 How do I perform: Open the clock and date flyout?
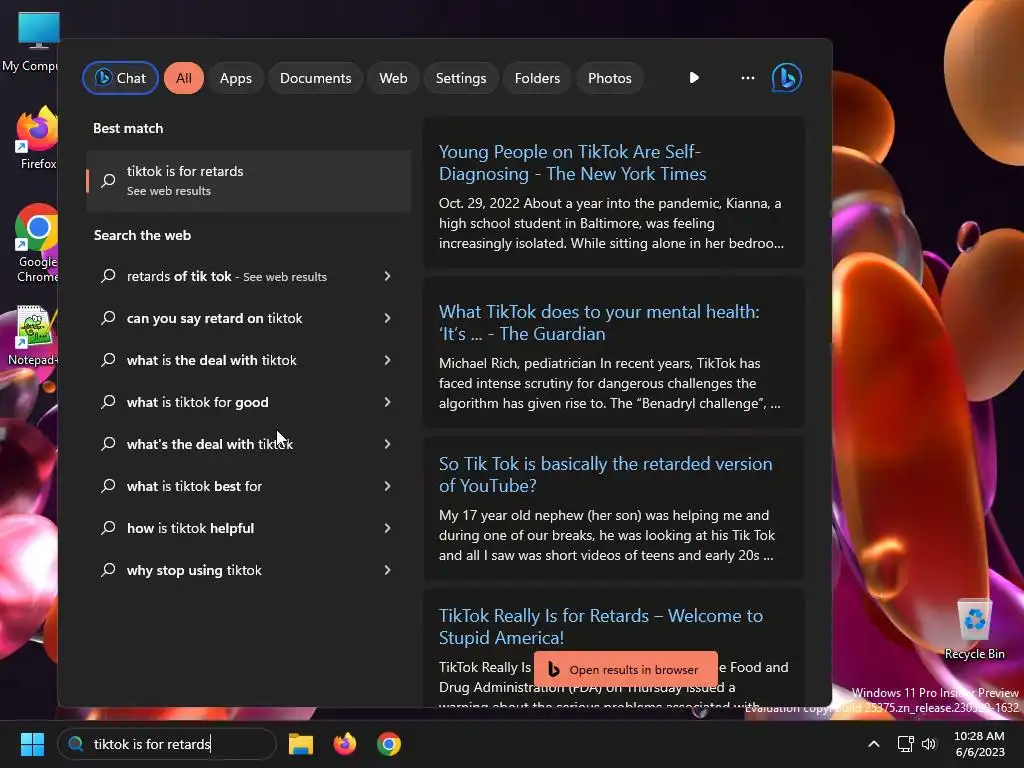click(x=980, y=744)
